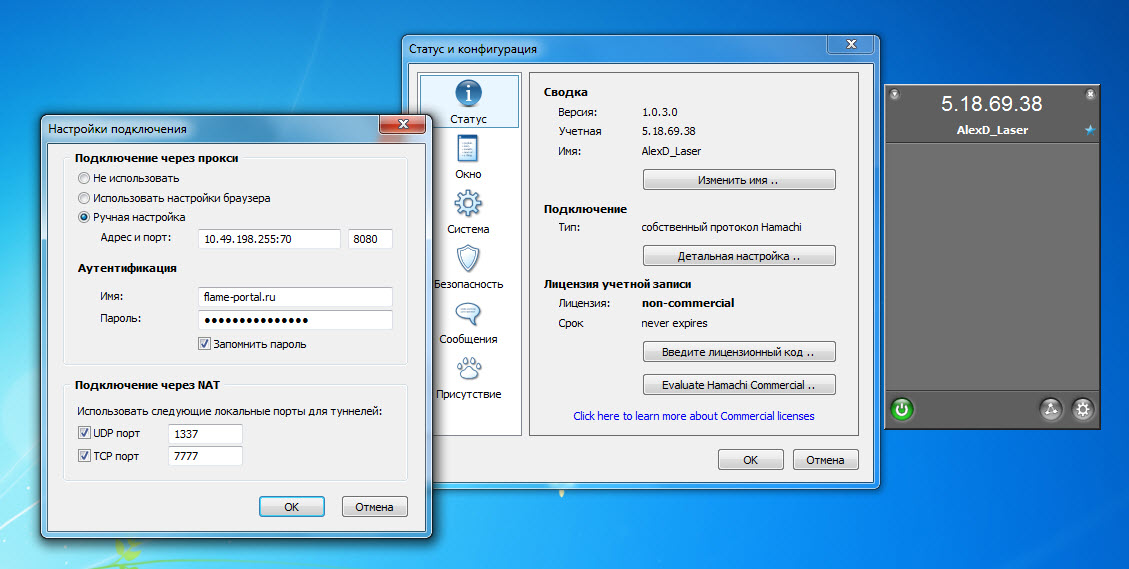
Task: Click the non-commercial license text
Action: click(x=688, y=303)
